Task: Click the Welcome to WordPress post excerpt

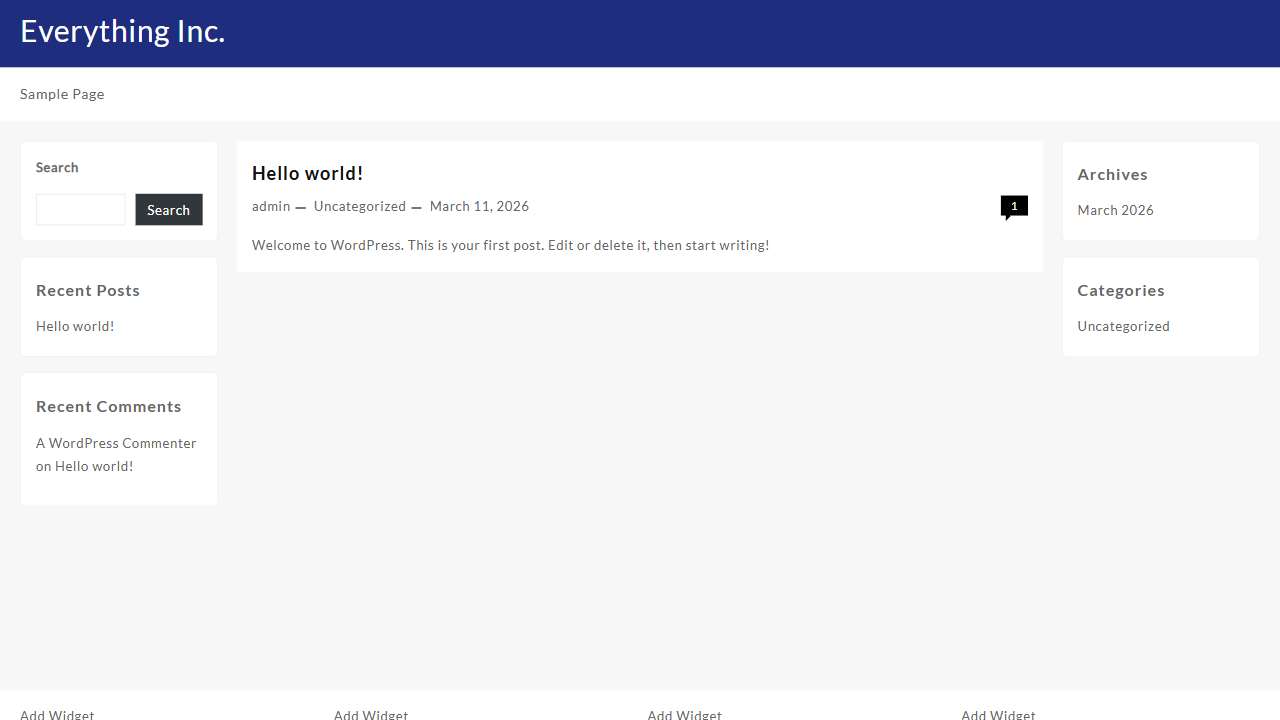Action: (510, 245)
